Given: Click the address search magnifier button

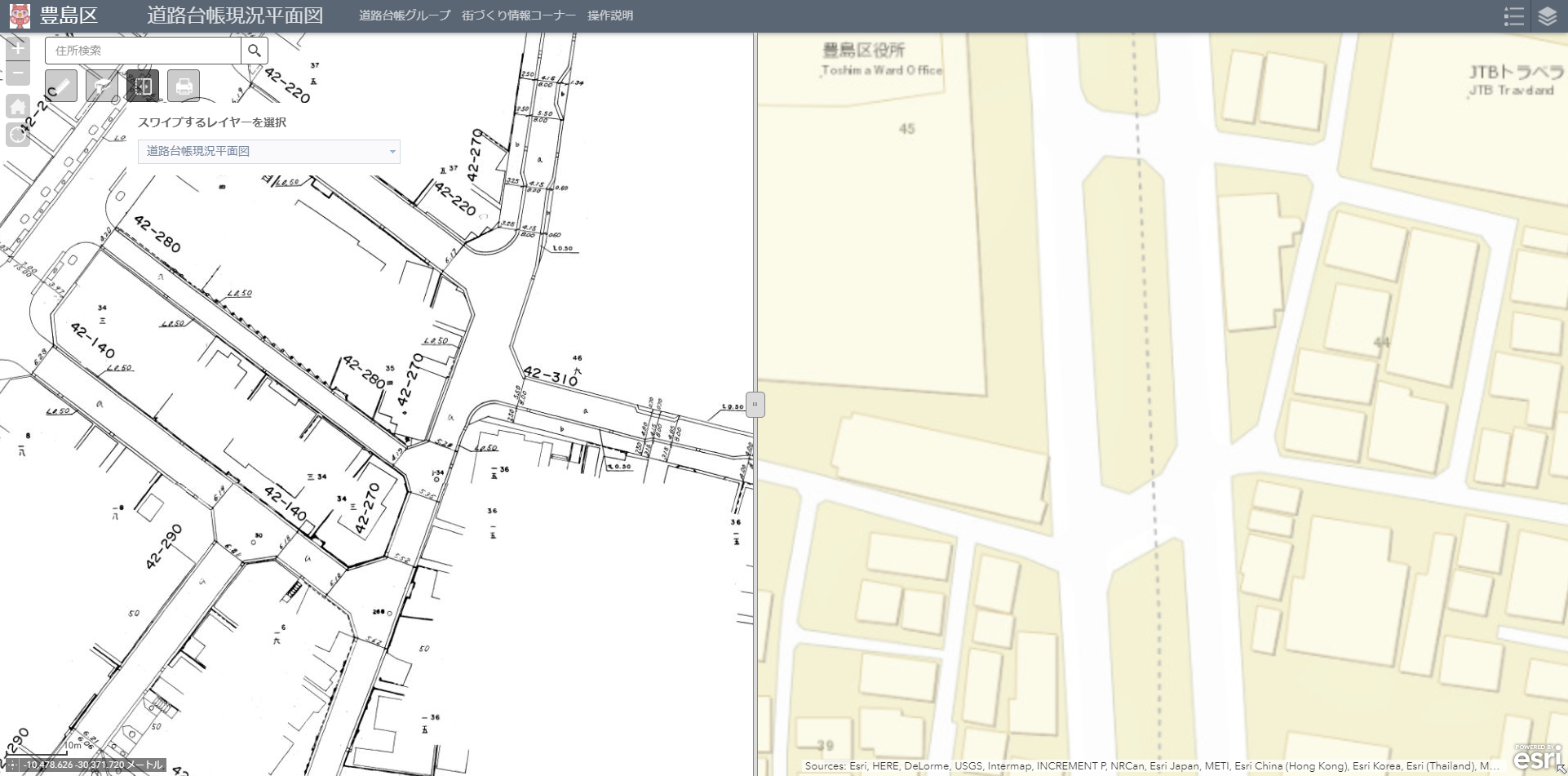Looking at the screenshot, I should (x=255, y=51).
